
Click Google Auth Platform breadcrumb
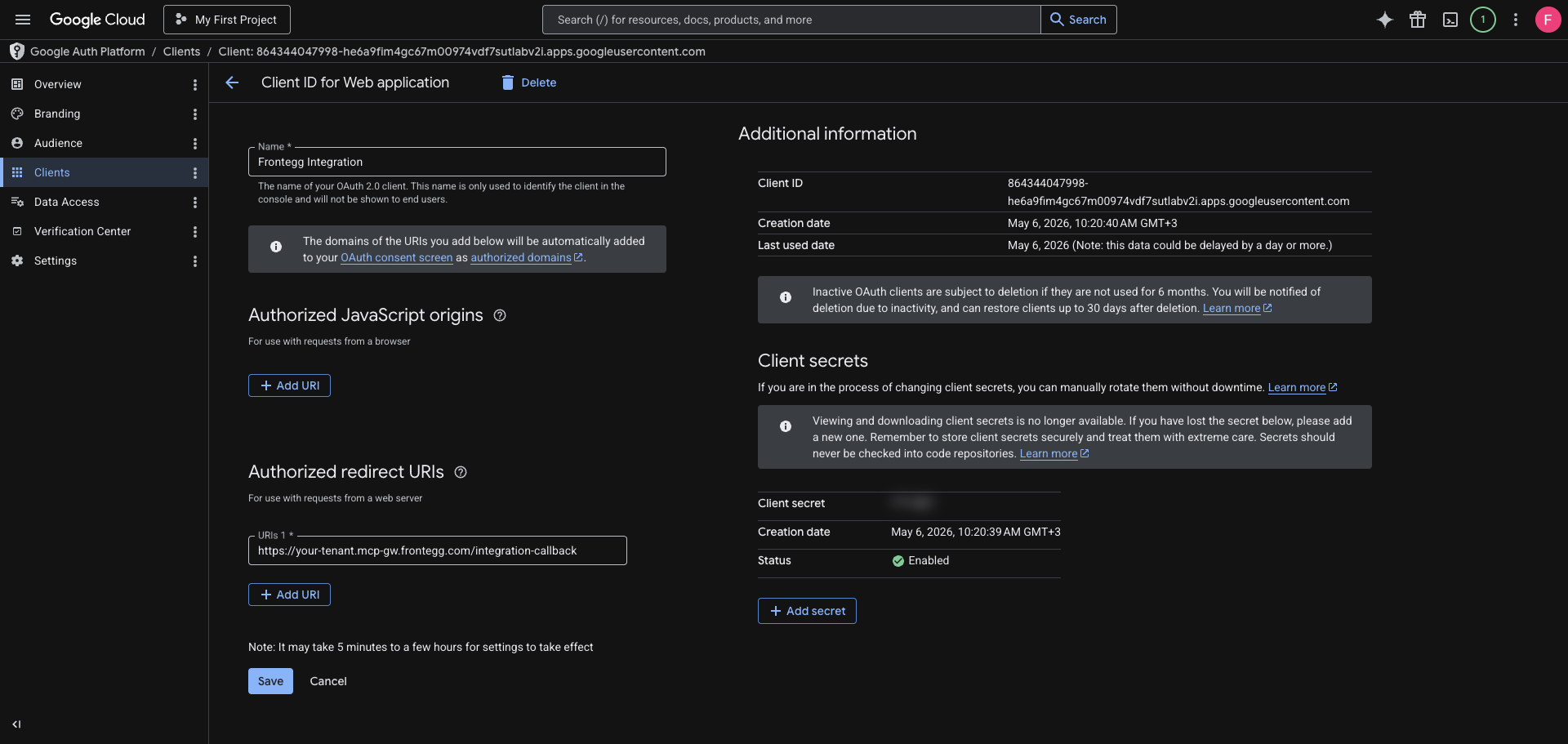pos(87,51)
